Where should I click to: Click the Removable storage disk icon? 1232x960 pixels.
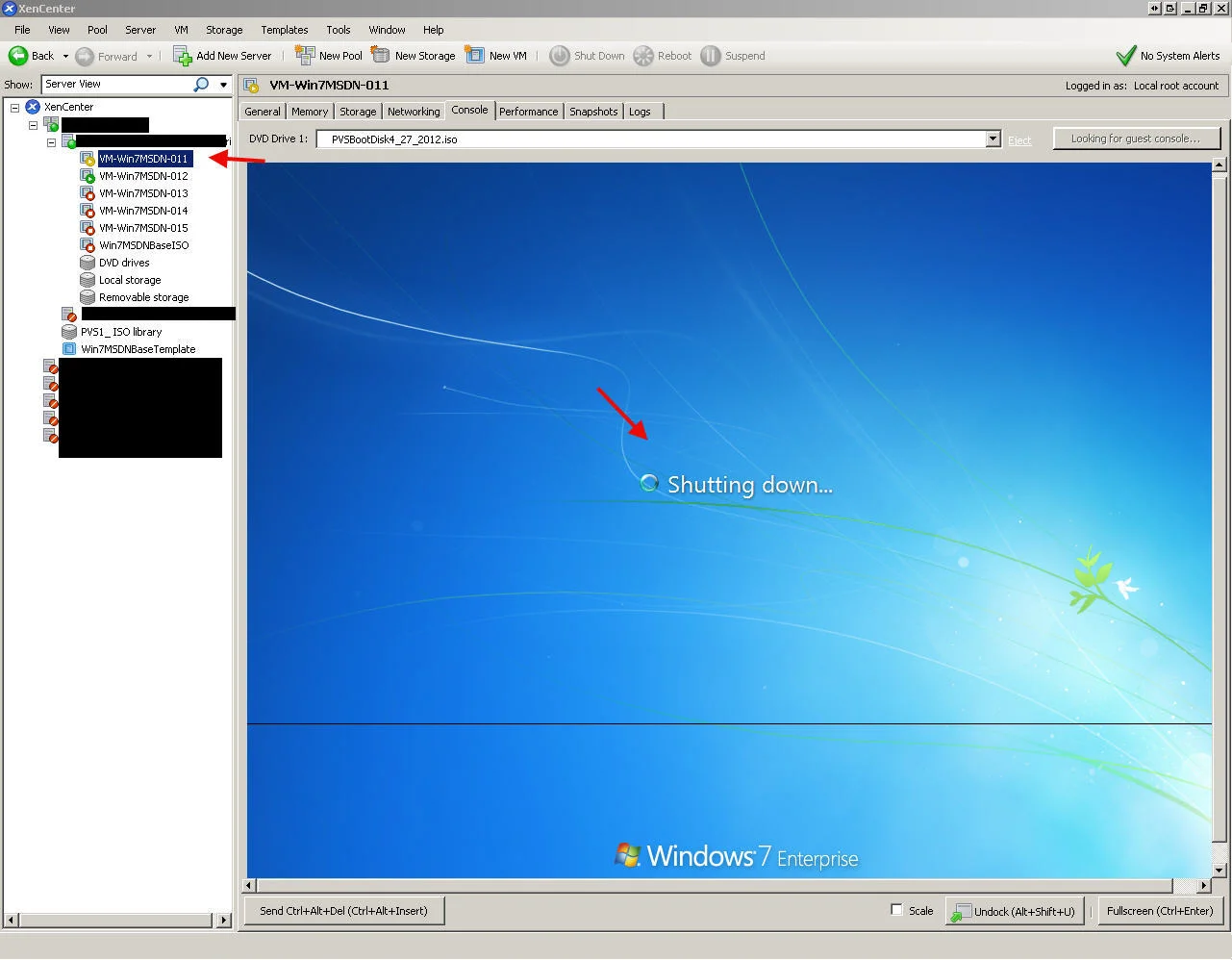(88, 297)
